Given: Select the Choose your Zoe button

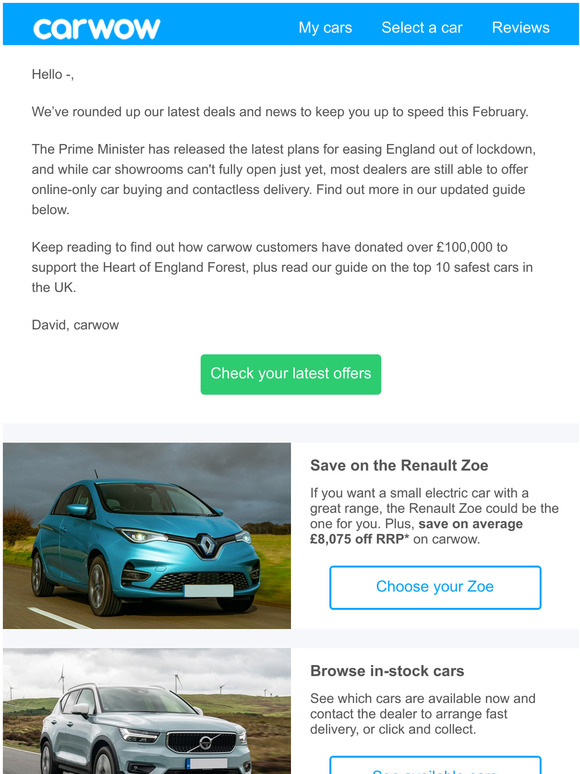Looking at the screenshot, I should click(435, 587).
